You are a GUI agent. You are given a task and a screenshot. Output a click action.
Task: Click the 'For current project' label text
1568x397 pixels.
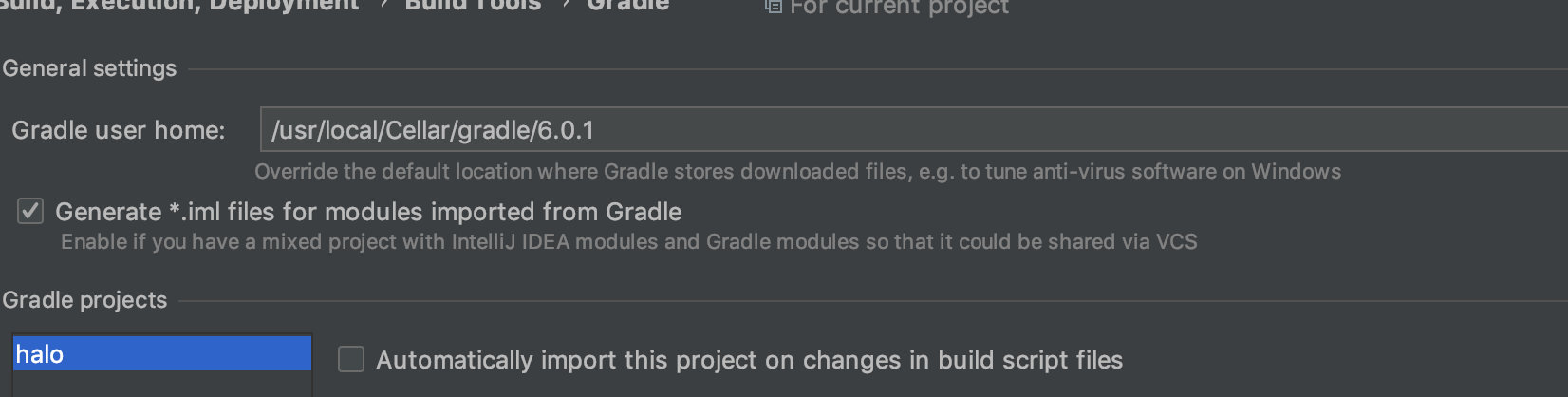(899, 8)
